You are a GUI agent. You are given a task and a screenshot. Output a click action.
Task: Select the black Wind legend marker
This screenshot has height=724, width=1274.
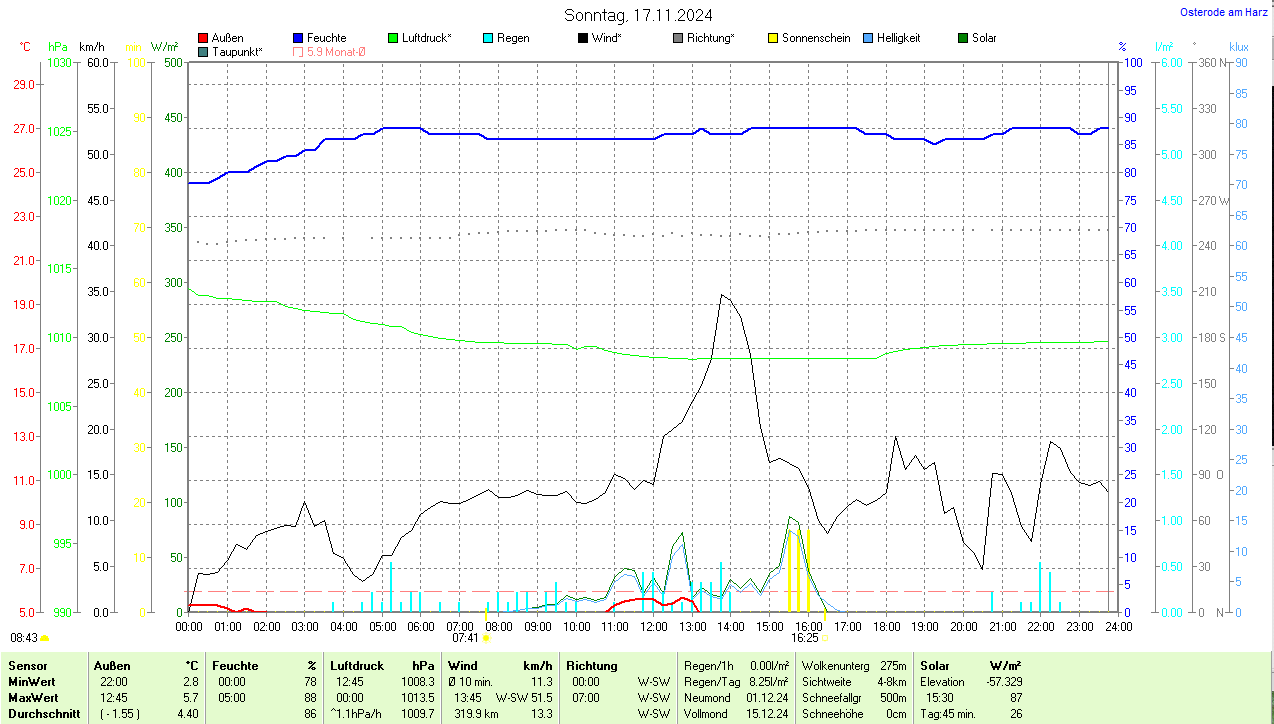point(583,38)
